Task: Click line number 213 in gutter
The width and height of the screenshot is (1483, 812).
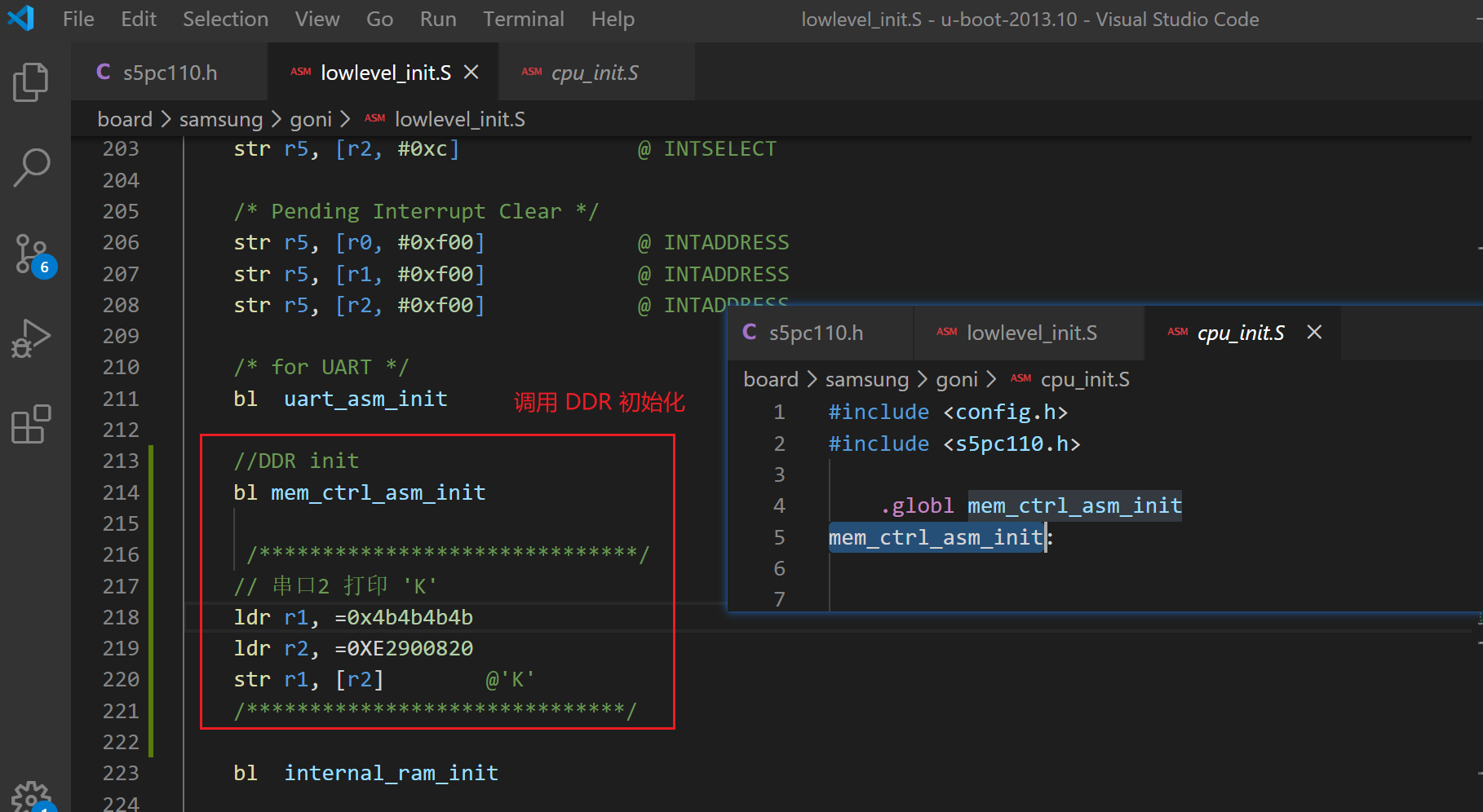Action: [121, 461]
